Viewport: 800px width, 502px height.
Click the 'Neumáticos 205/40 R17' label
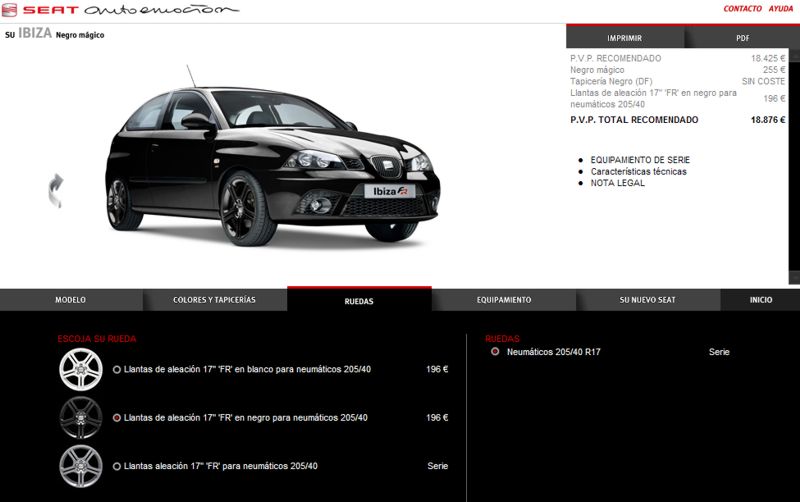(554, 352)
